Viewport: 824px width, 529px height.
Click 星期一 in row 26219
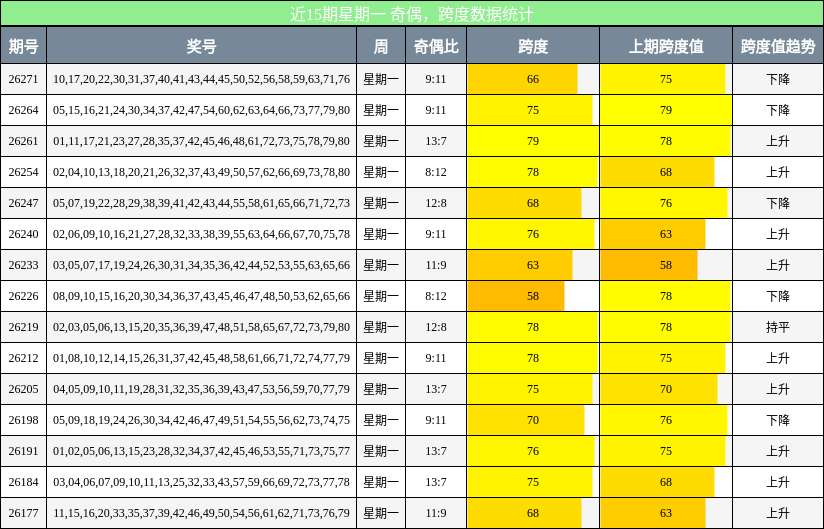[x=381, y=327]
